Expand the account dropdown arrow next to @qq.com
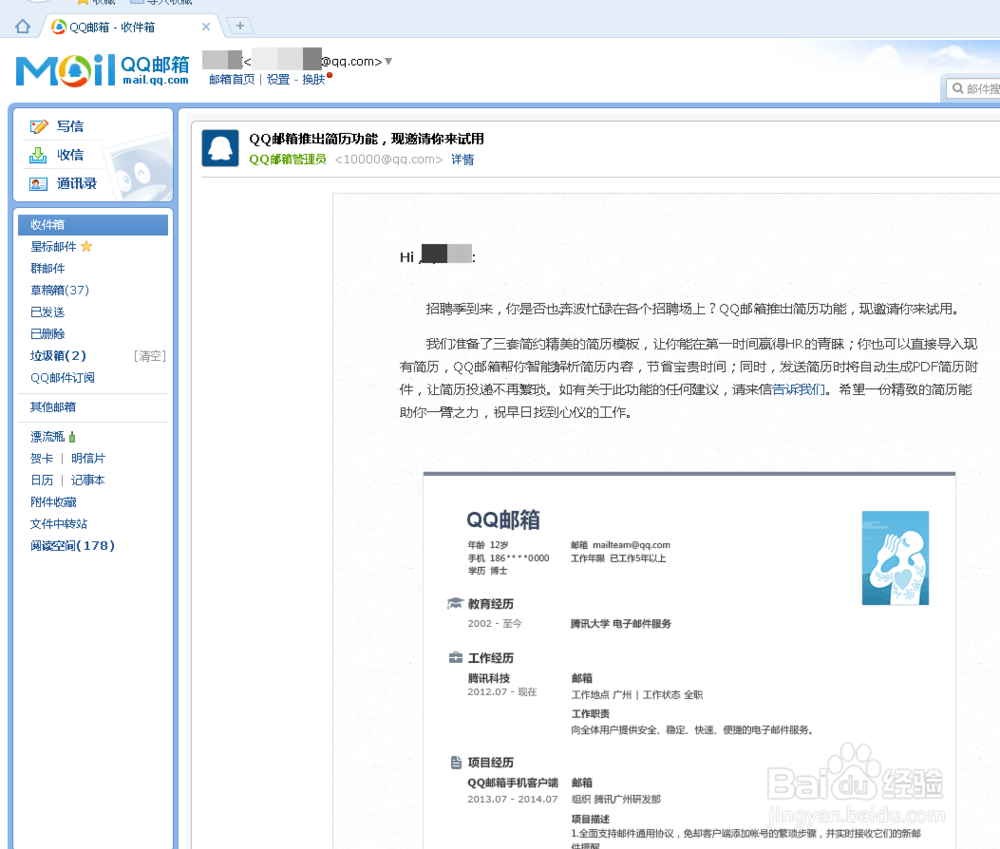The width and height of the screenshot is (1000, 849). [x=388, y=61]
